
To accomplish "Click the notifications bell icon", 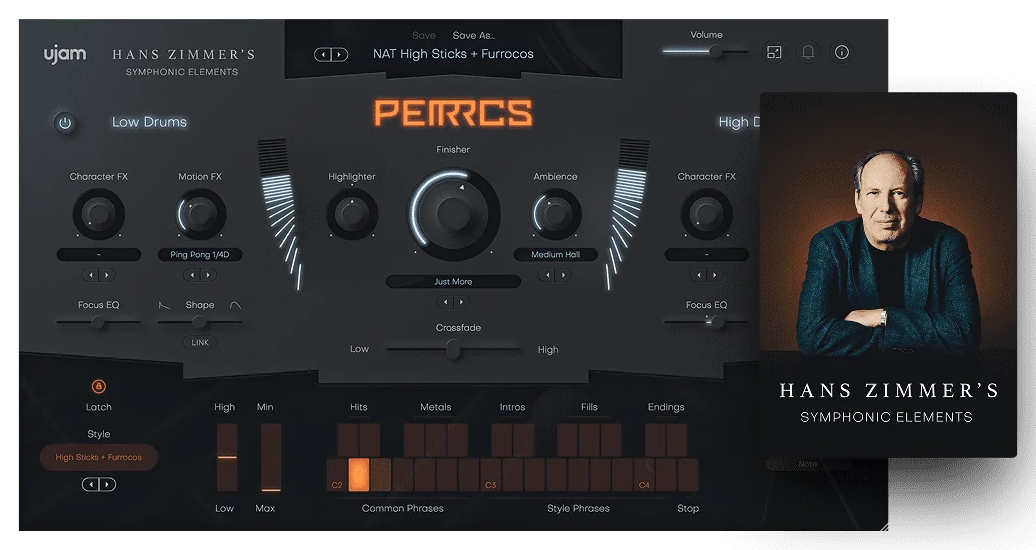I will point(807,52).
